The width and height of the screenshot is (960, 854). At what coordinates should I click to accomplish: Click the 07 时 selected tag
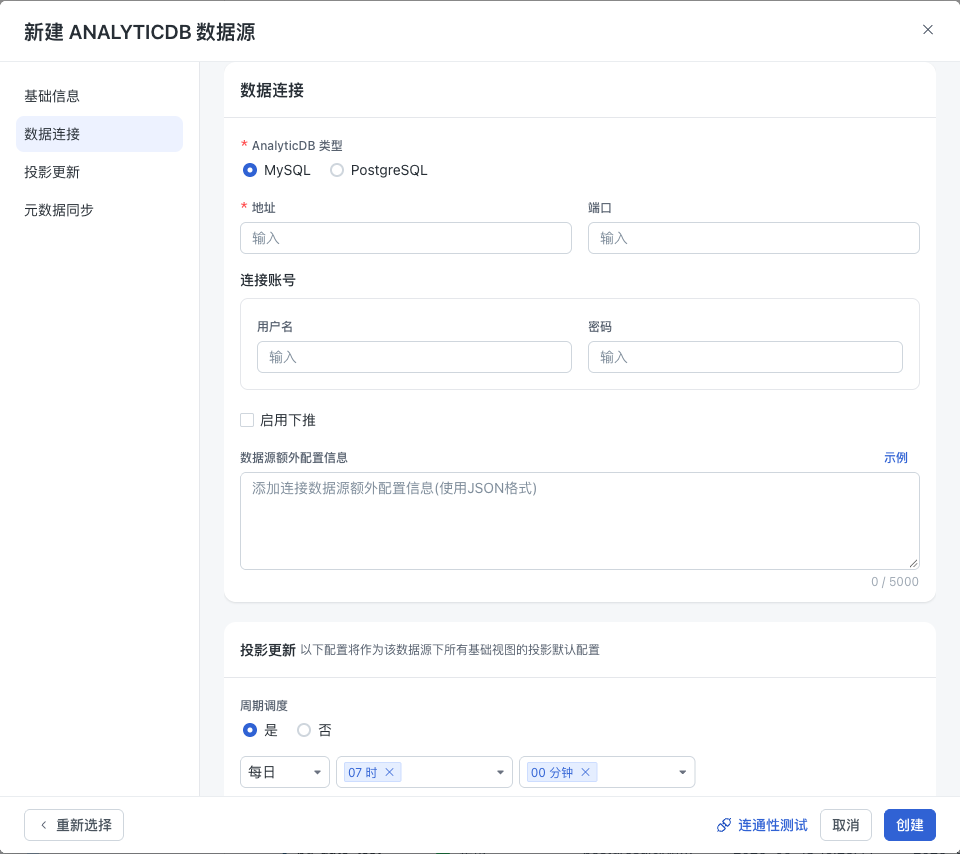(372, 772)
